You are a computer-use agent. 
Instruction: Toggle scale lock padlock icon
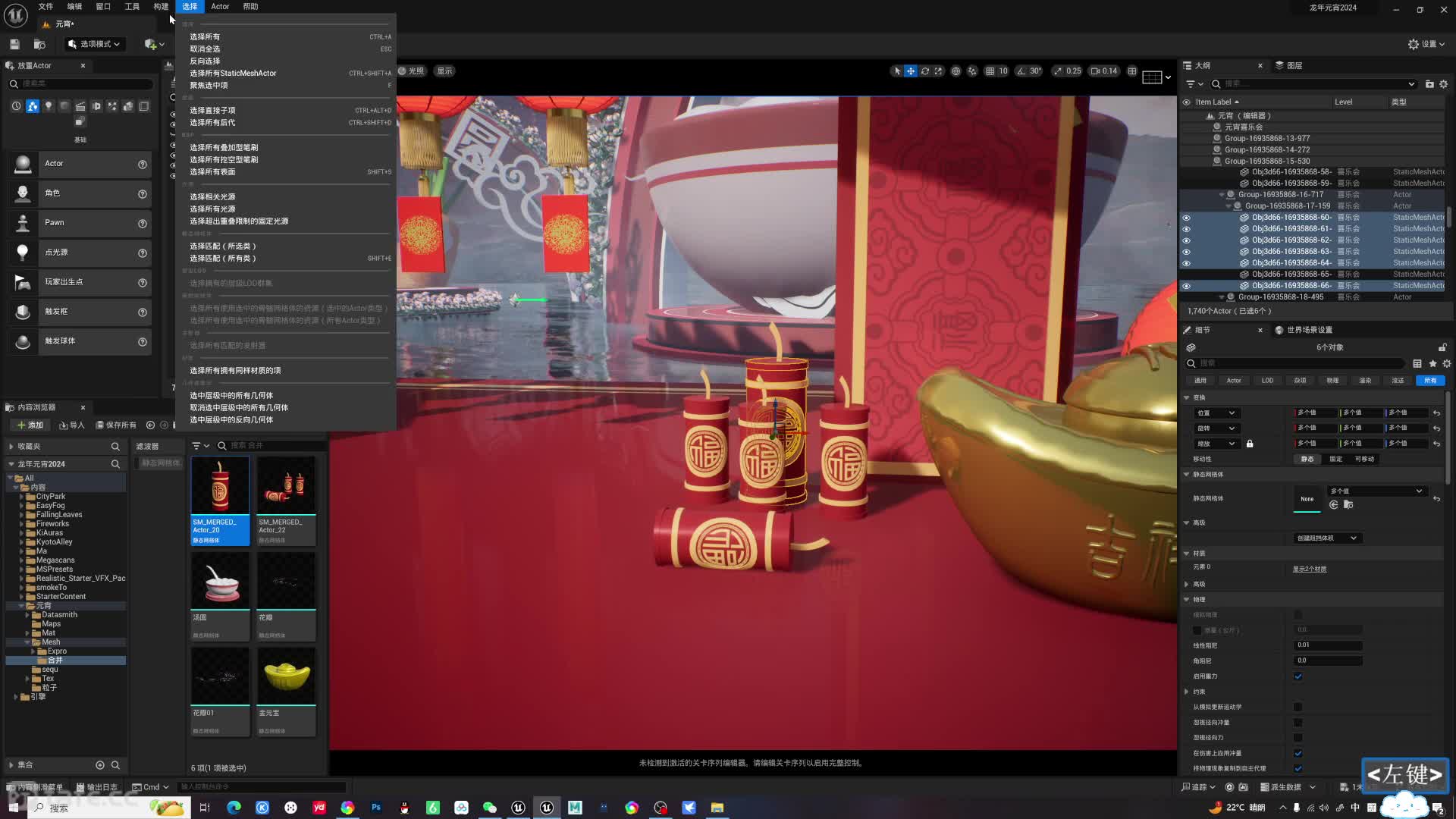pos(1250,444)
